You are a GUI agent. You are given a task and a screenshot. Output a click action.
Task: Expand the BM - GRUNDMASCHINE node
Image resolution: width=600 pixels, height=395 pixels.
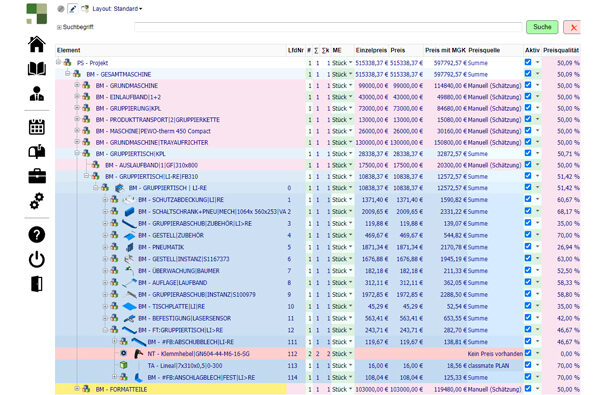point(77,85)
